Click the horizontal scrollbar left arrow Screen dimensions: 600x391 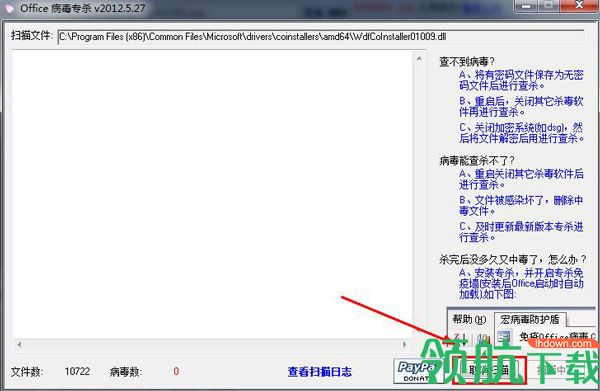(x=20, y=344)
